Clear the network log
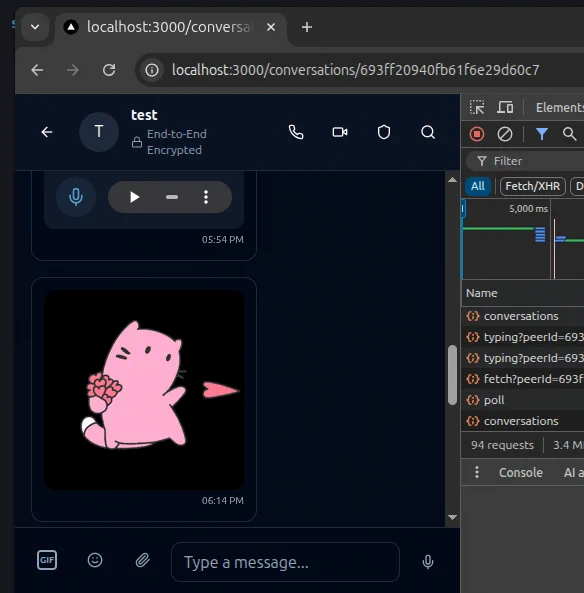This screenshot has width=584, height=593. click(x=505, y=134)
